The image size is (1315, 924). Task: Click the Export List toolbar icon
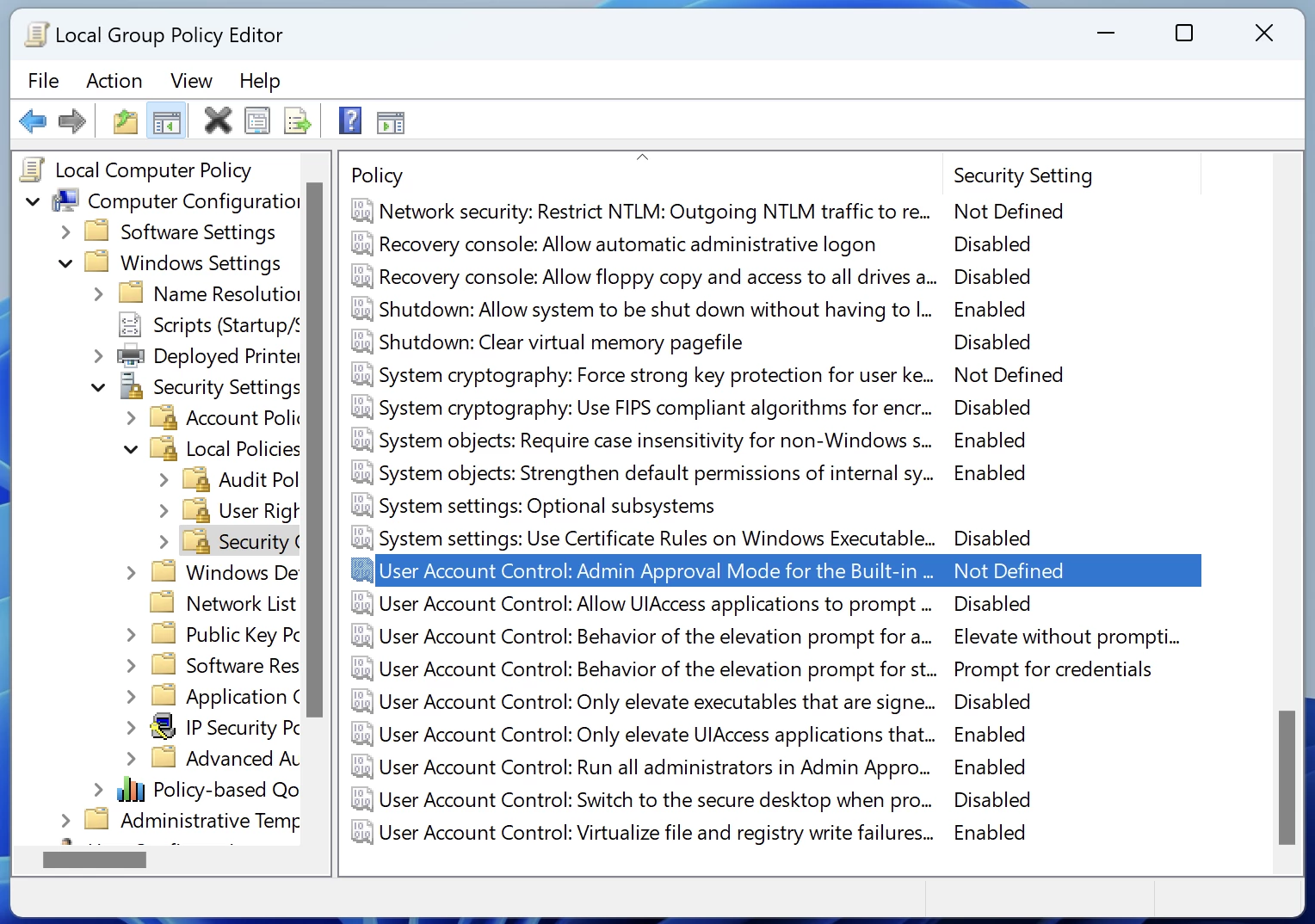pyautogui.click(x=298, y=120)
